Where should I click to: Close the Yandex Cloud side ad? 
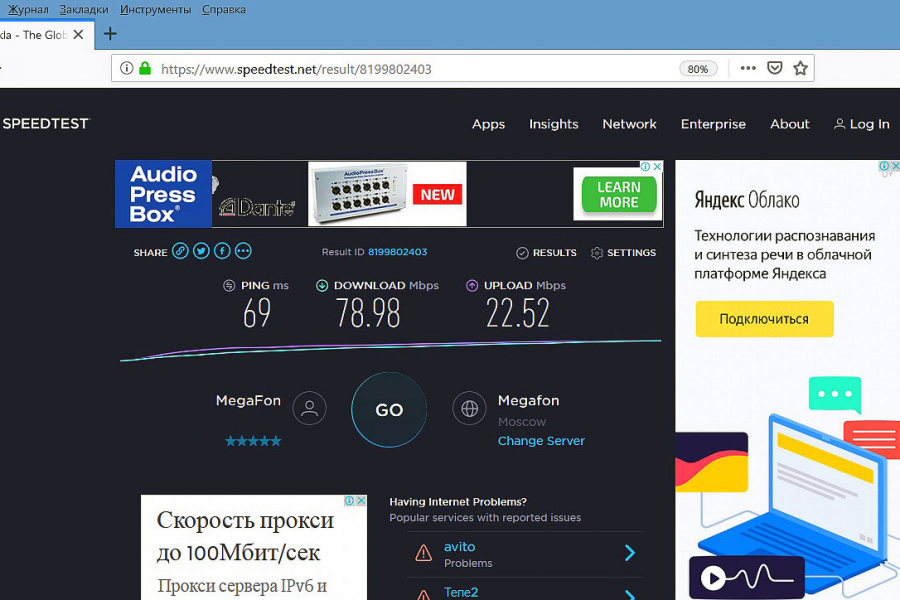click(x=895, y=165)
